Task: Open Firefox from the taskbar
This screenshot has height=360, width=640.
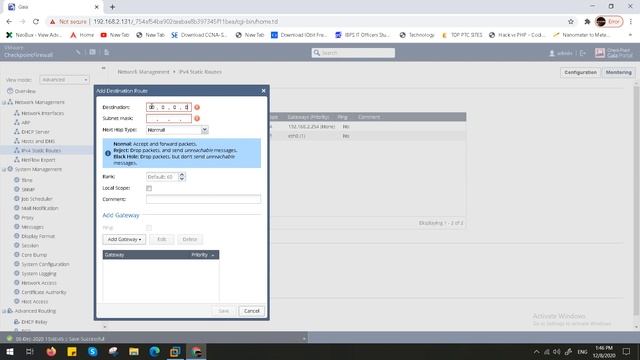Action: 51,352
